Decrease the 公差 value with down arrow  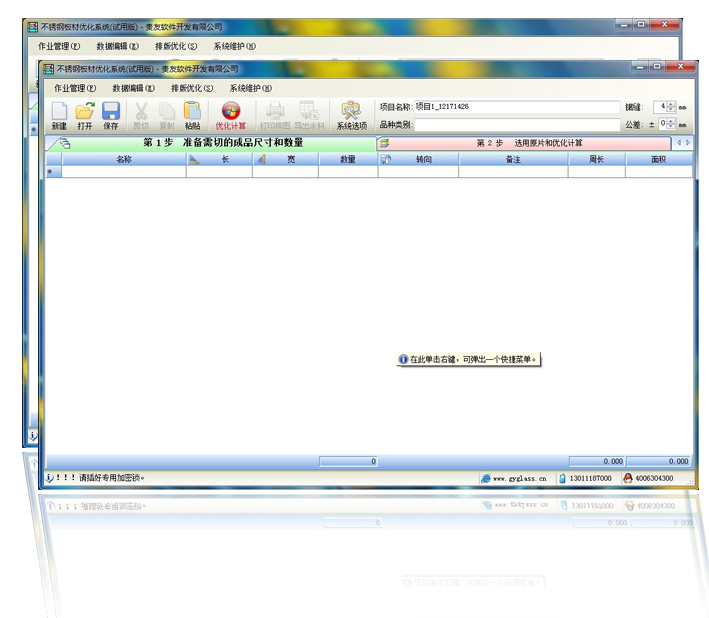coord(671,128)
